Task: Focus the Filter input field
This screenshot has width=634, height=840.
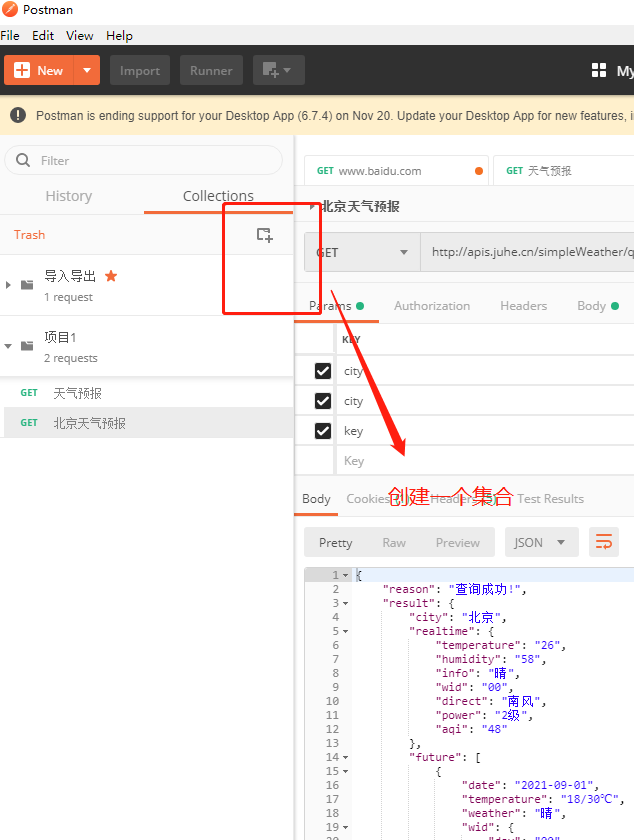Action: pyautogui.click(x=144, y=160)
